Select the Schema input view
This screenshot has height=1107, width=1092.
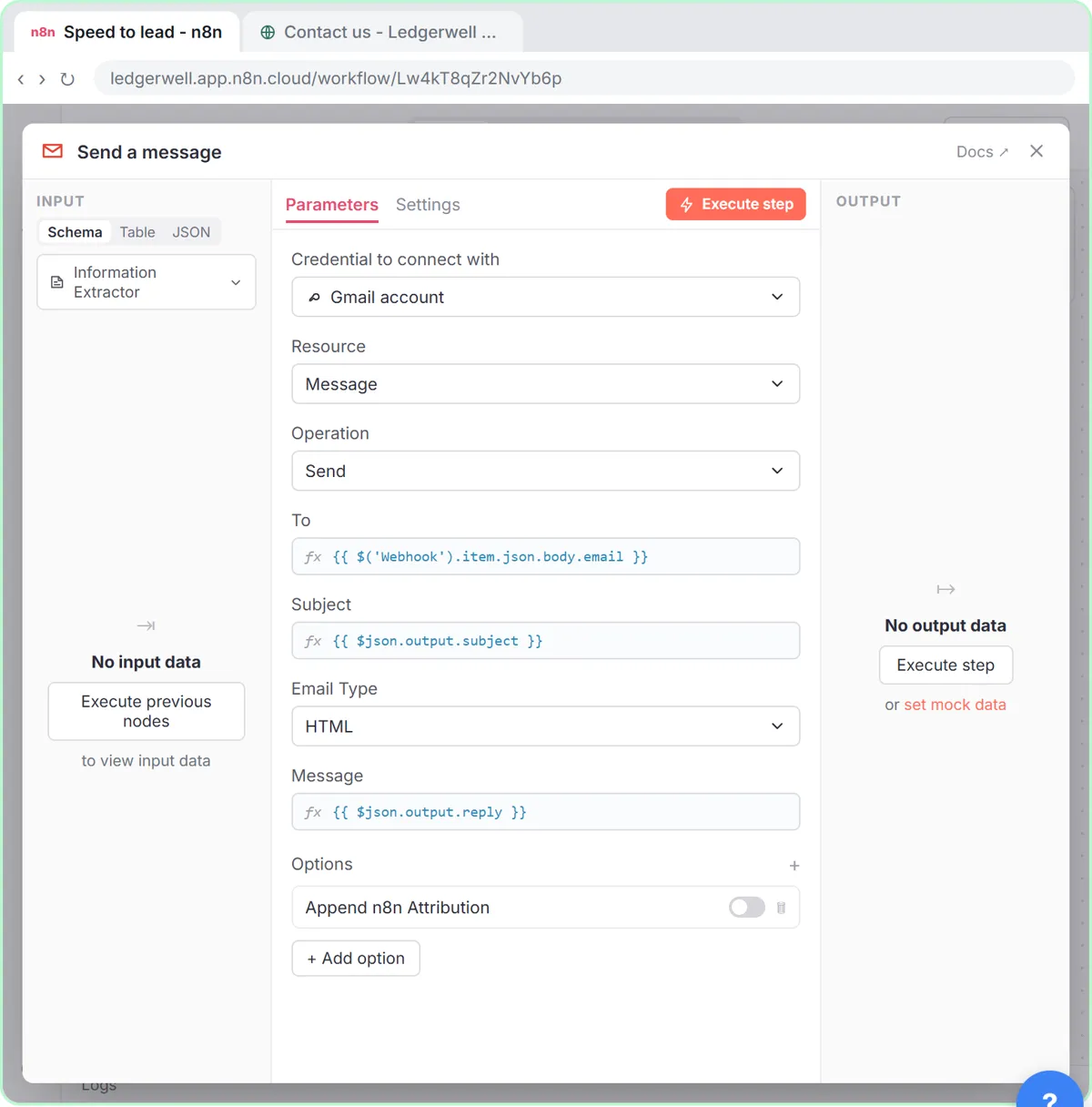pyautogui.click(x=75, y=232)
